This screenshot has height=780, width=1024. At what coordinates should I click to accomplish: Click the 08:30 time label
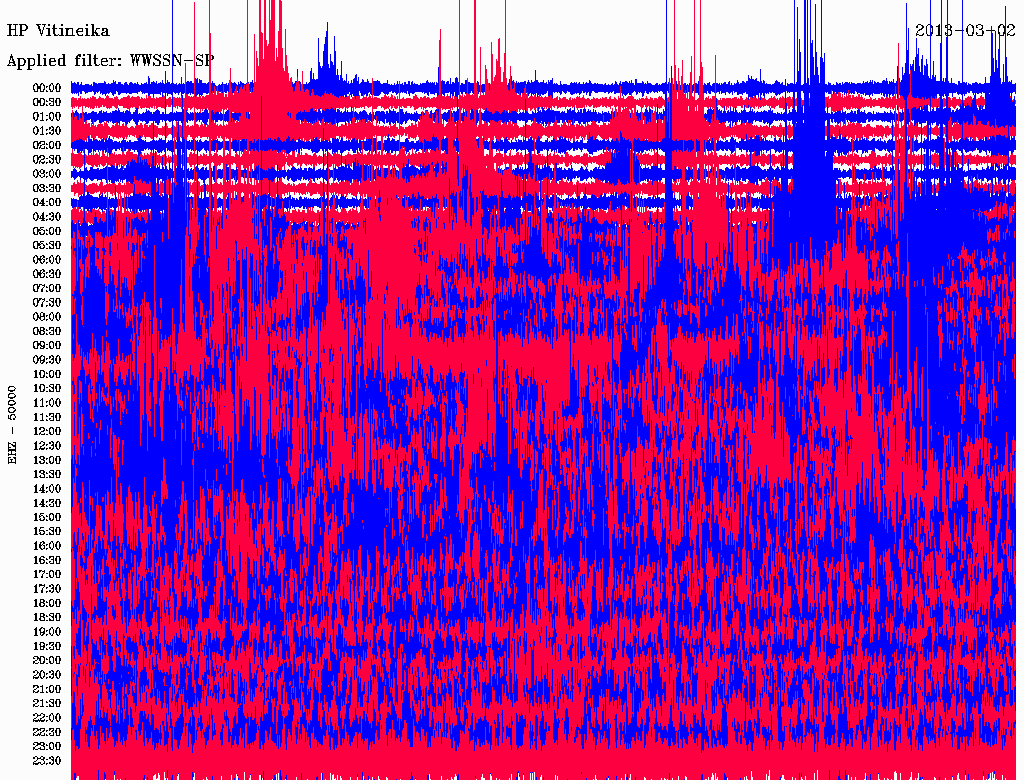(47, 331)
